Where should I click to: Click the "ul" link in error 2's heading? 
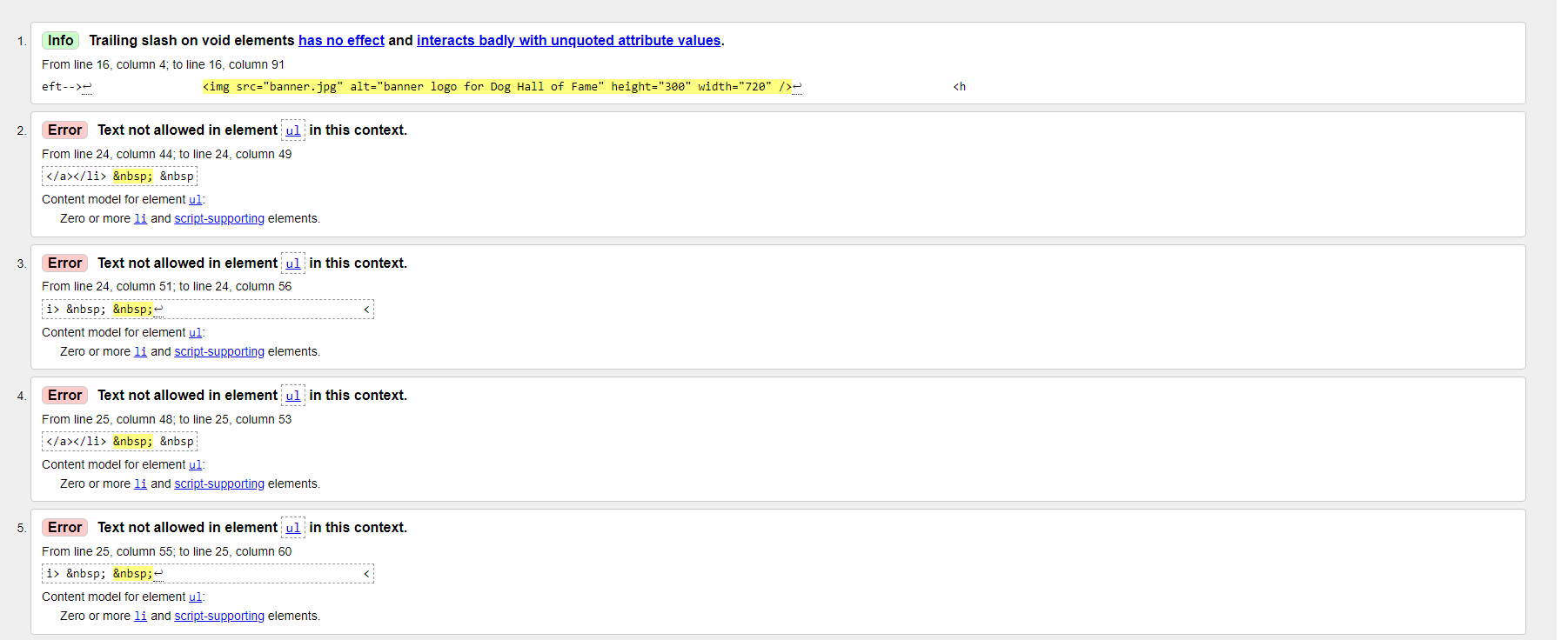pyautogui.click(x=293, y=130)
